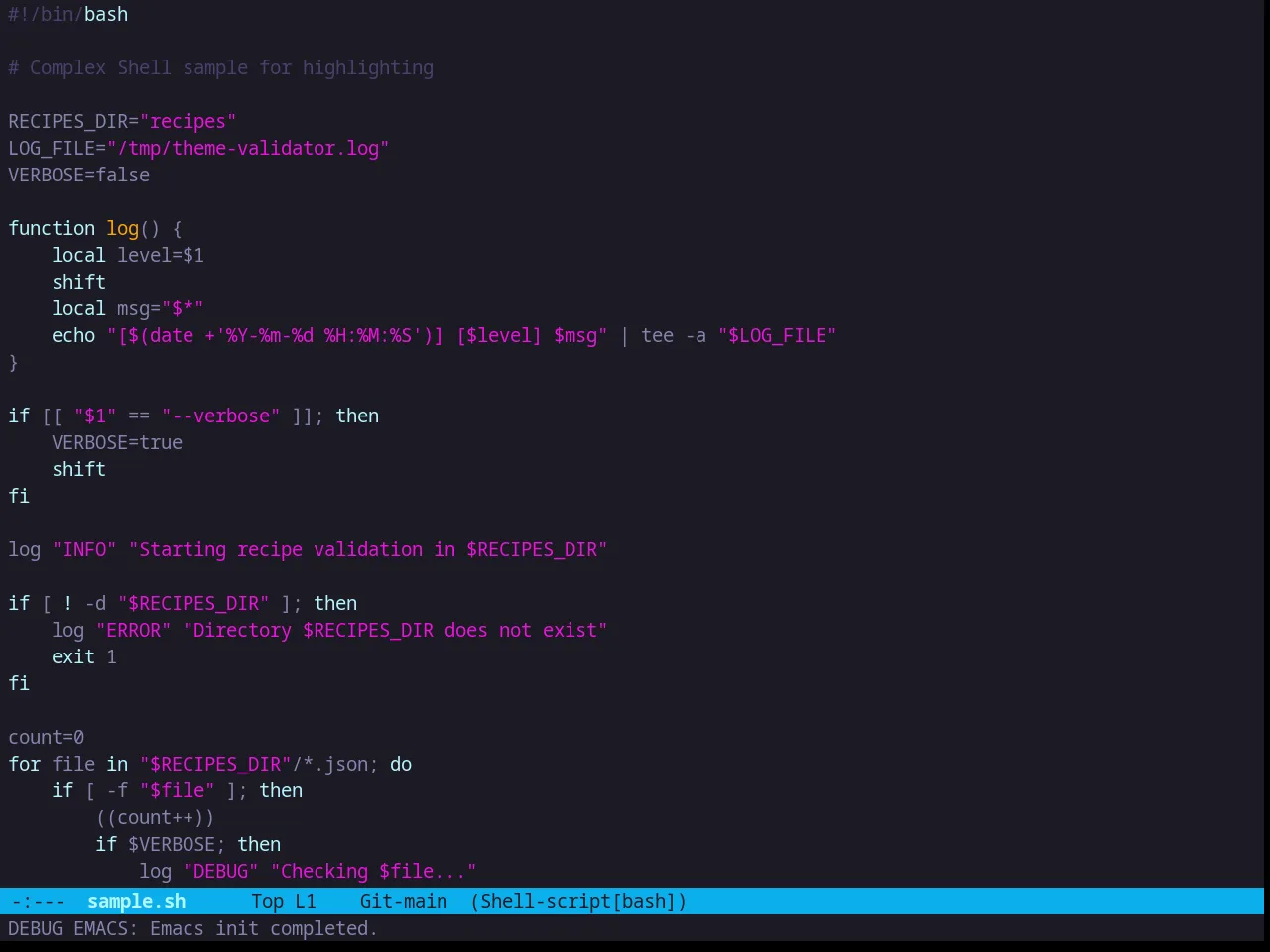The image size is (1270, 952).
Task: Click the Git-main version control indicator
Action: [x=403, y=901]
